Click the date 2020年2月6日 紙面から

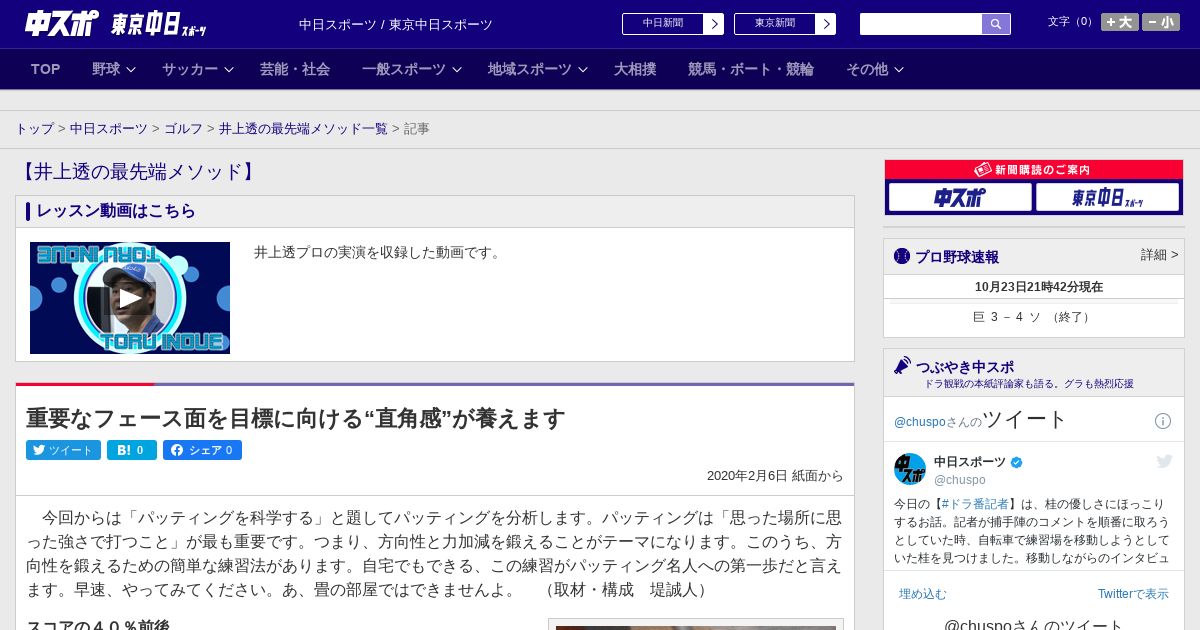(x=775, y=476)
